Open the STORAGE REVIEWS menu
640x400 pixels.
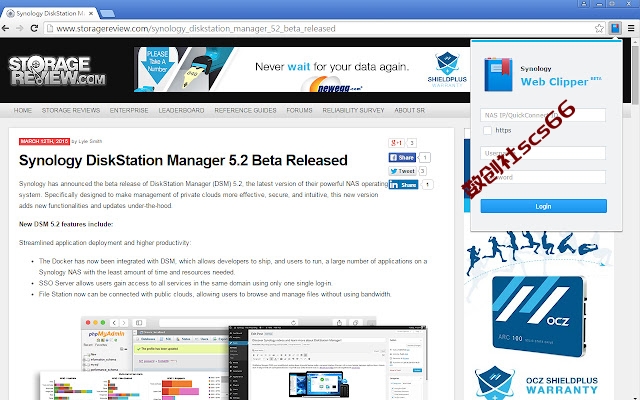pos(71,111)
